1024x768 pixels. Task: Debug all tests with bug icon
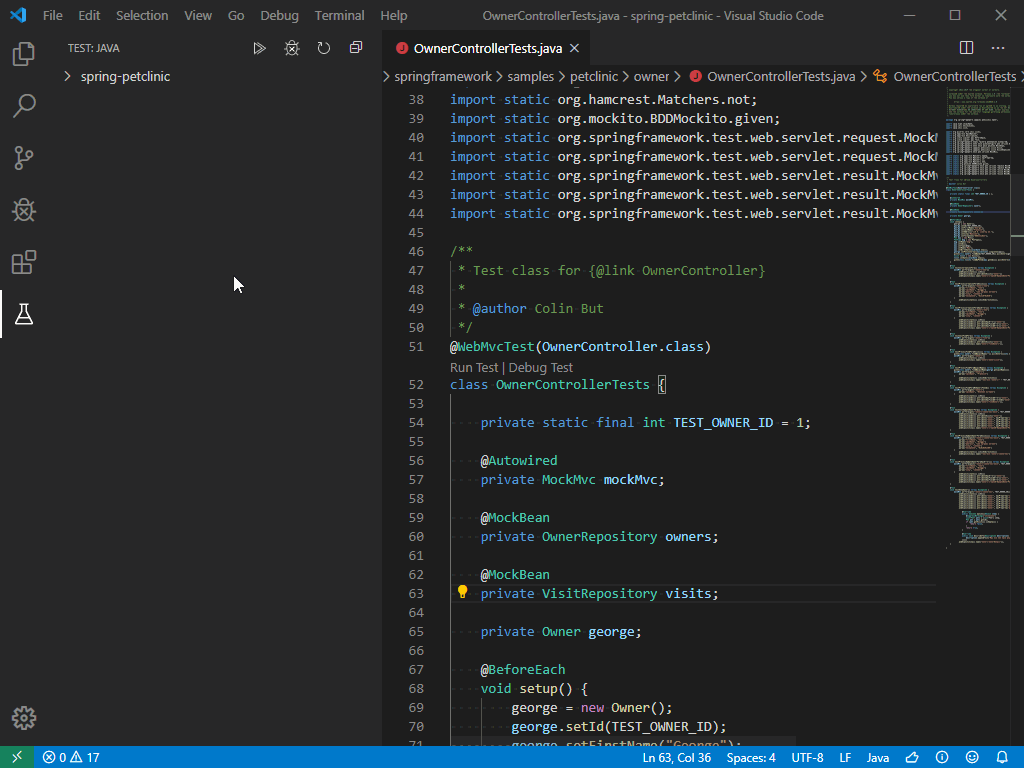292,48
